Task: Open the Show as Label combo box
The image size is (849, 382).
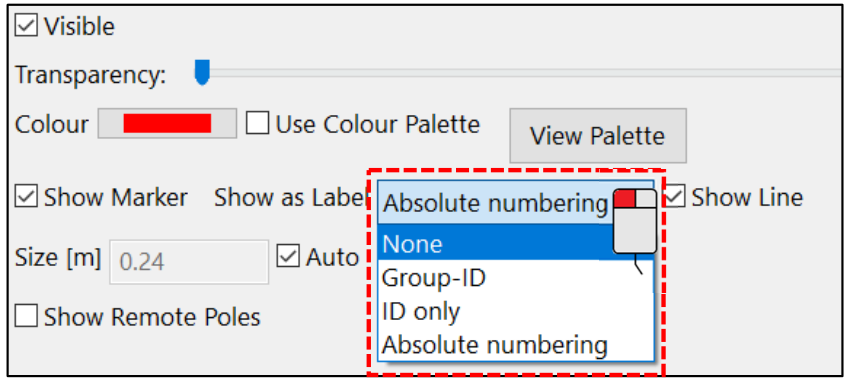Action: coord(515,203)
